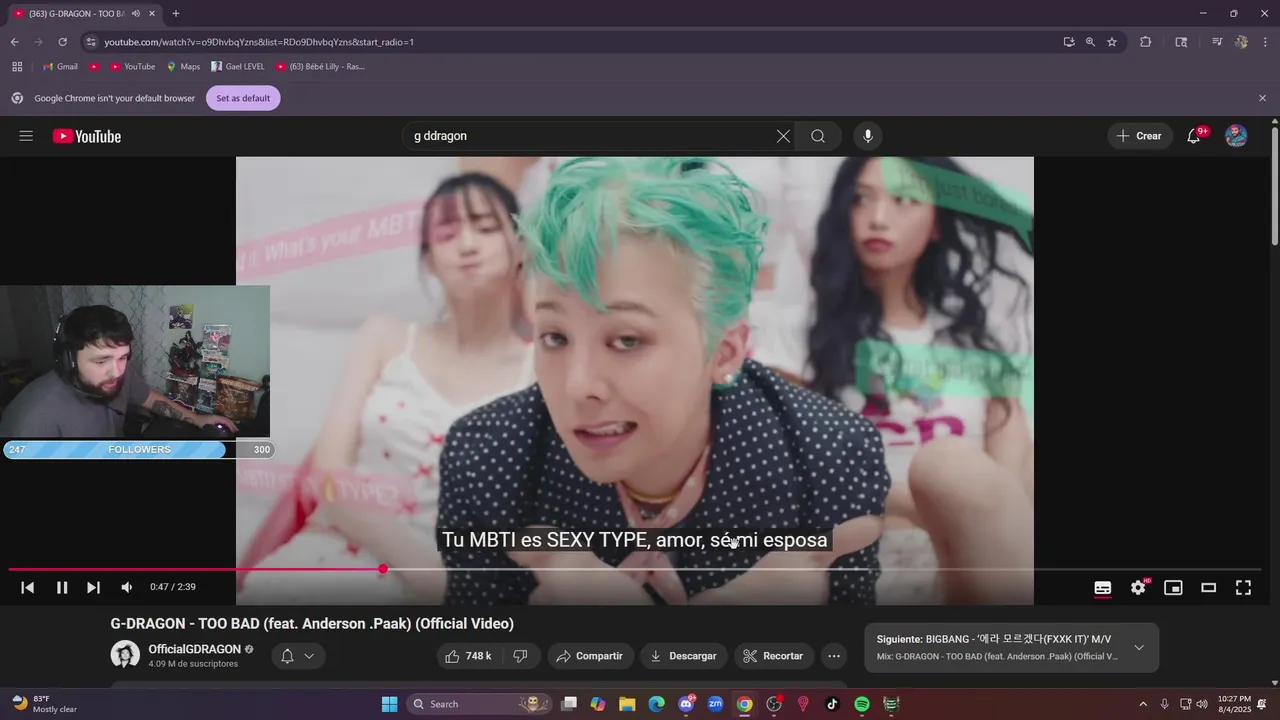View site information icon in address bar
This screenshot has width=1280, height=720.
pyautogui.click(x=91, y=42)
